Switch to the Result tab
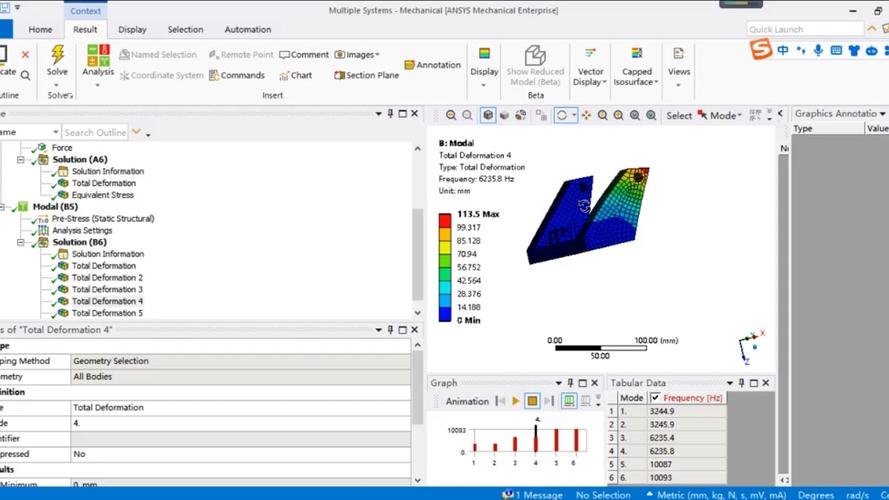The image size is (889, 500). pyautogui.click(x=85, y=29)
